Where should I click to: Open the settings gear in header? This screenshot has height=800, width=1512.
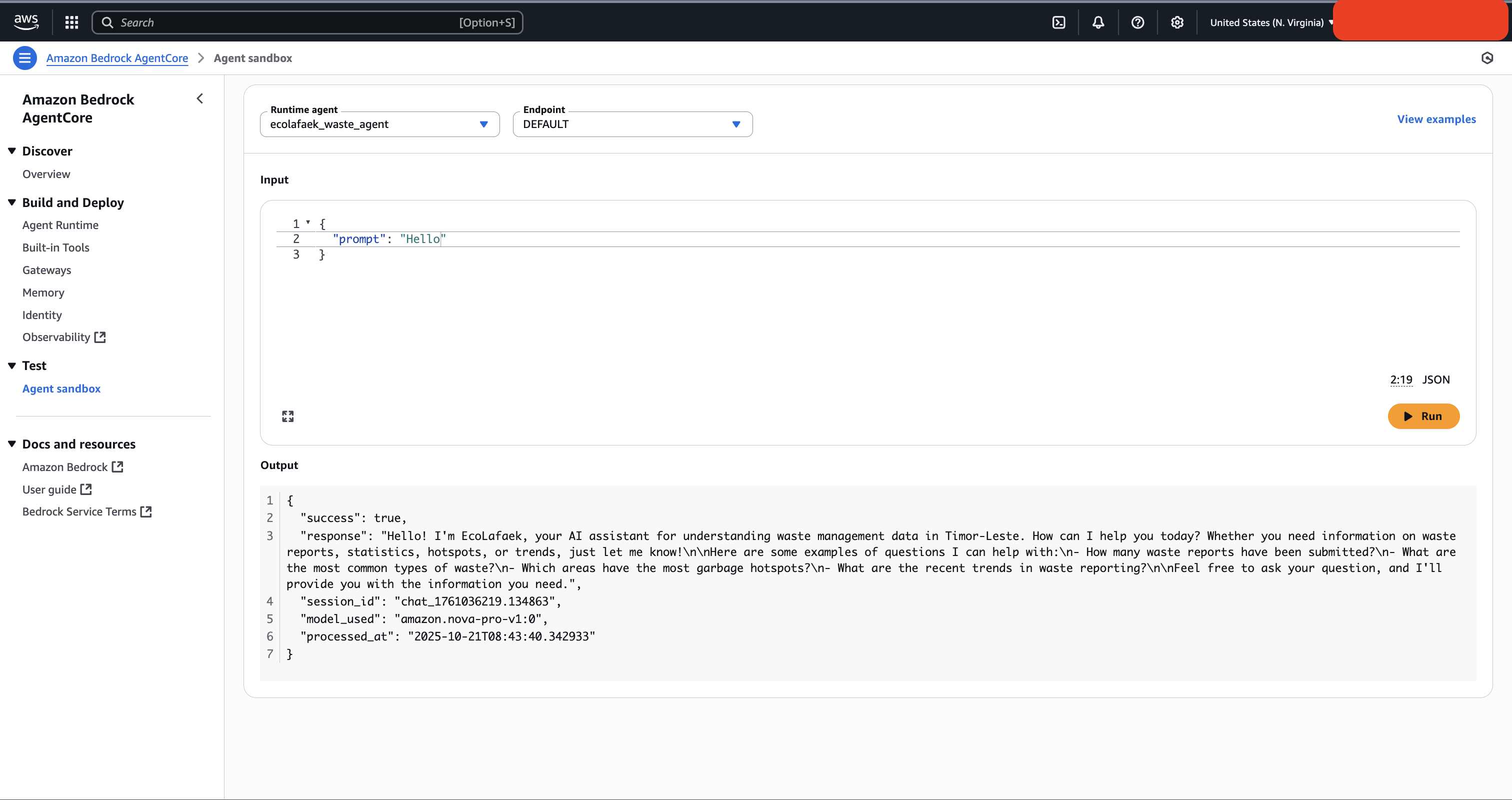click(1177, 22)
